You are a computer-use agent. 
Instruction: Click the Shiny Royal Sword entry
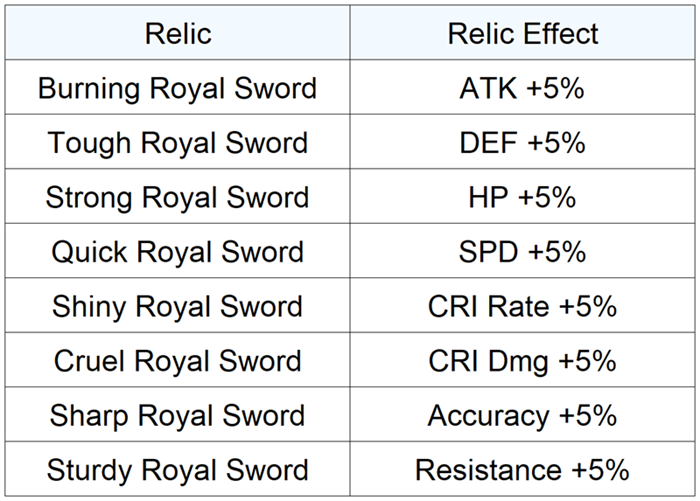click(178, 306)
